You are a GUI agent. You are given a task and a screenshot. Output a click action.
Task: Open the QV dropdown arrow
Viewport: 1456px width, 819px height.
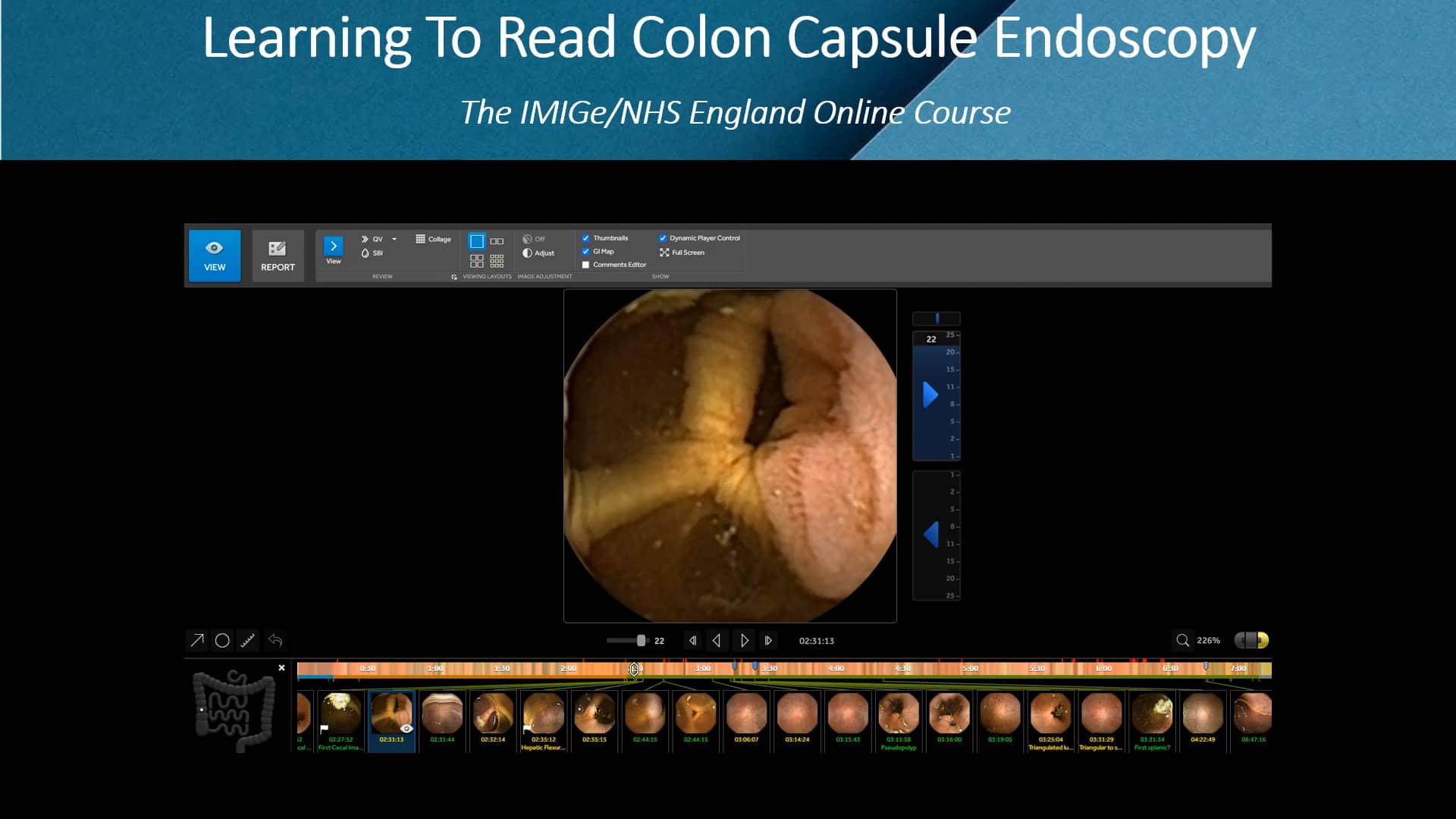(x=394, y=239)
